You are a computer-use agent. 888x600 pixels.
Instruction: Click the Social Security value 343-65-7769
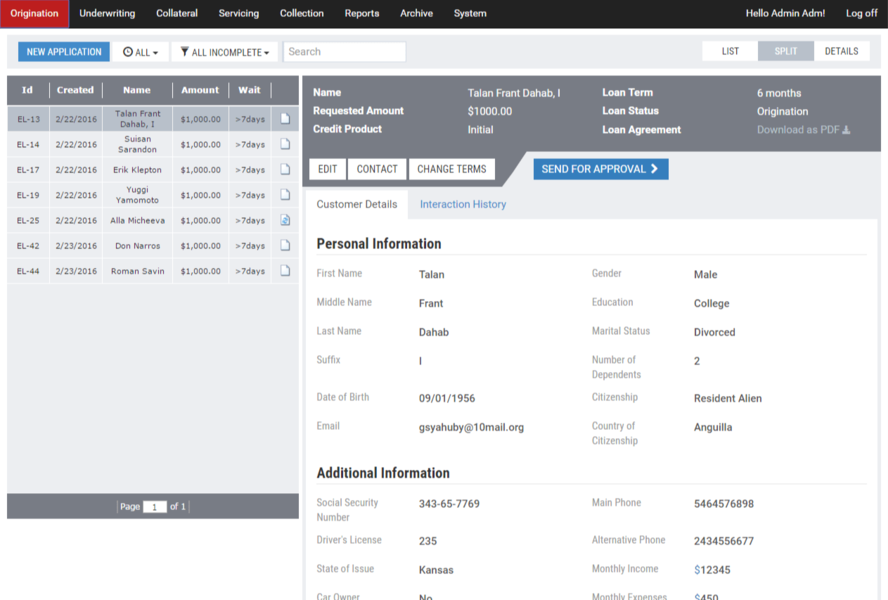[x=449, y=504]
